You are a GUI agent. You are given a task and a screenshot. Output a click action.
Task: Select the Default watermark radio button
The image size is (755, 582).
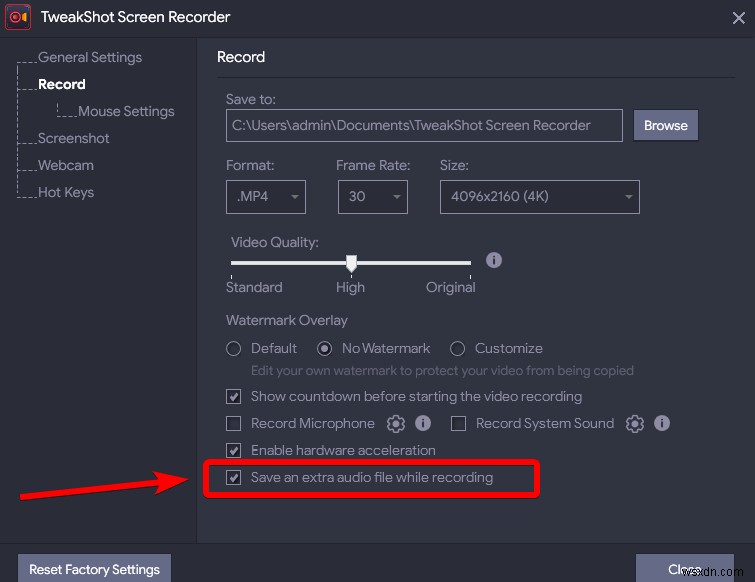coord(234,349)
